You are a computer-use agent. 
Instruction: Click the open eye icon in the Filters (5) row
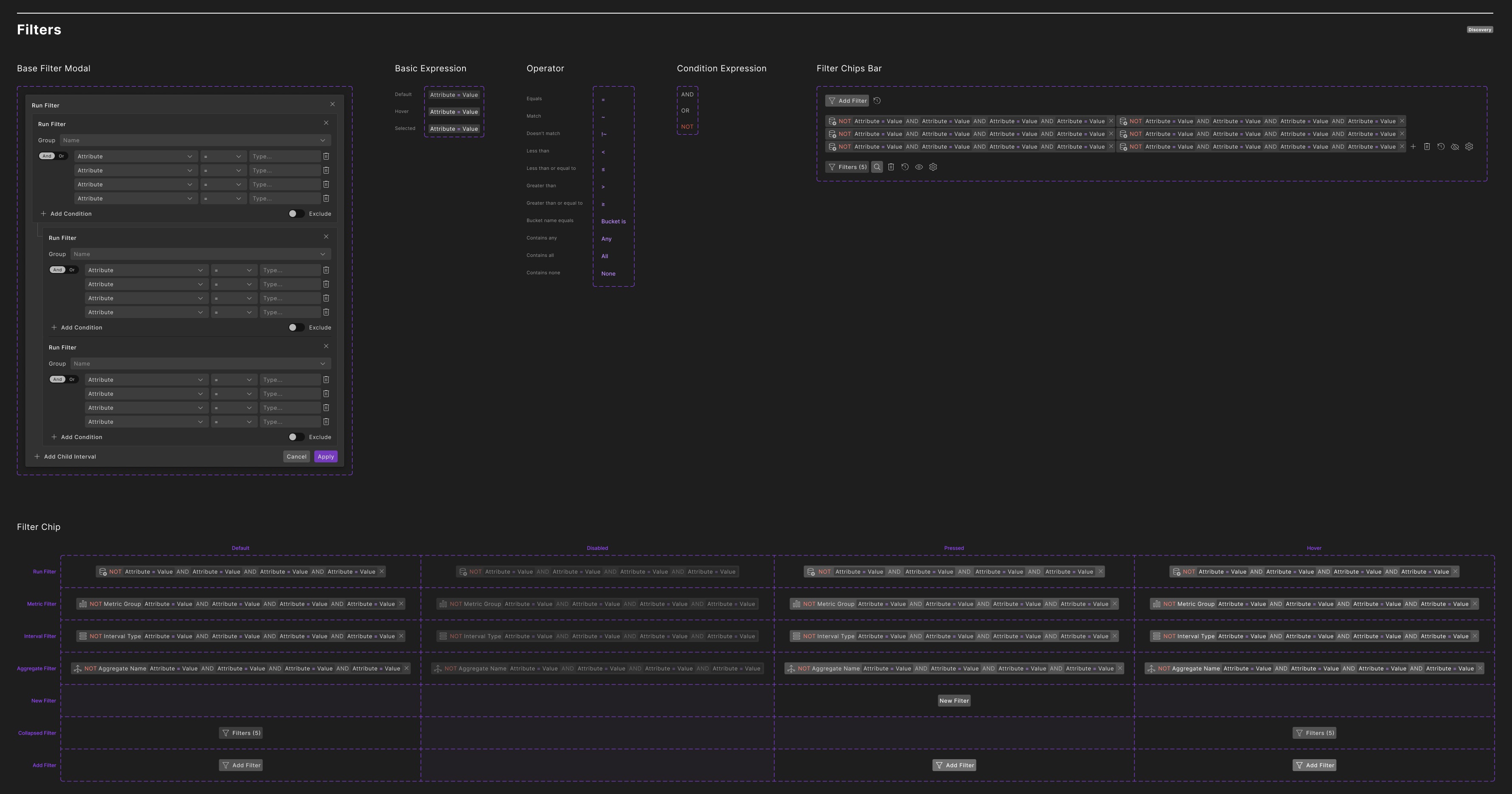click(919, 167)
